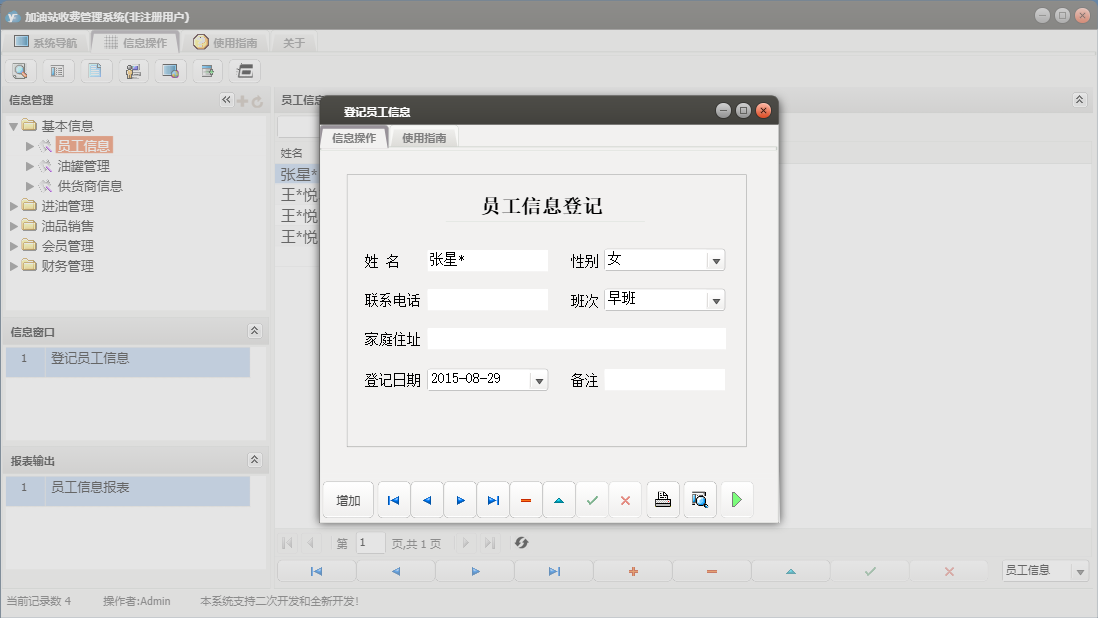
Task: Open the 性别 gender dropdown
Action: tap(716, 259)
